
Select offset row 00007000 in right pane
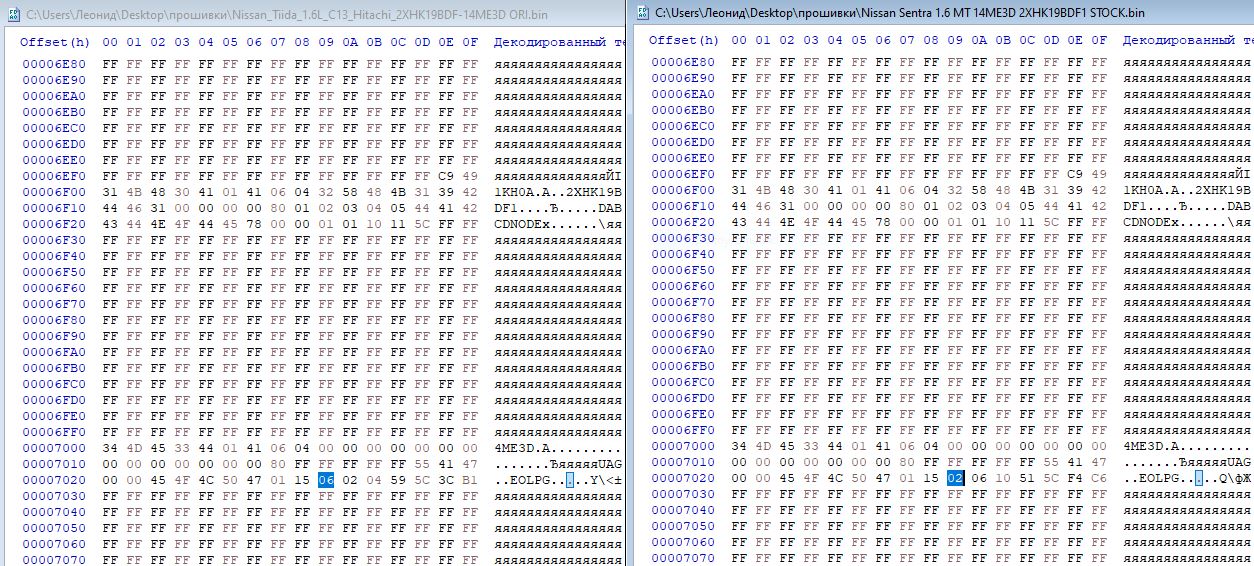(x=683, y=446)
